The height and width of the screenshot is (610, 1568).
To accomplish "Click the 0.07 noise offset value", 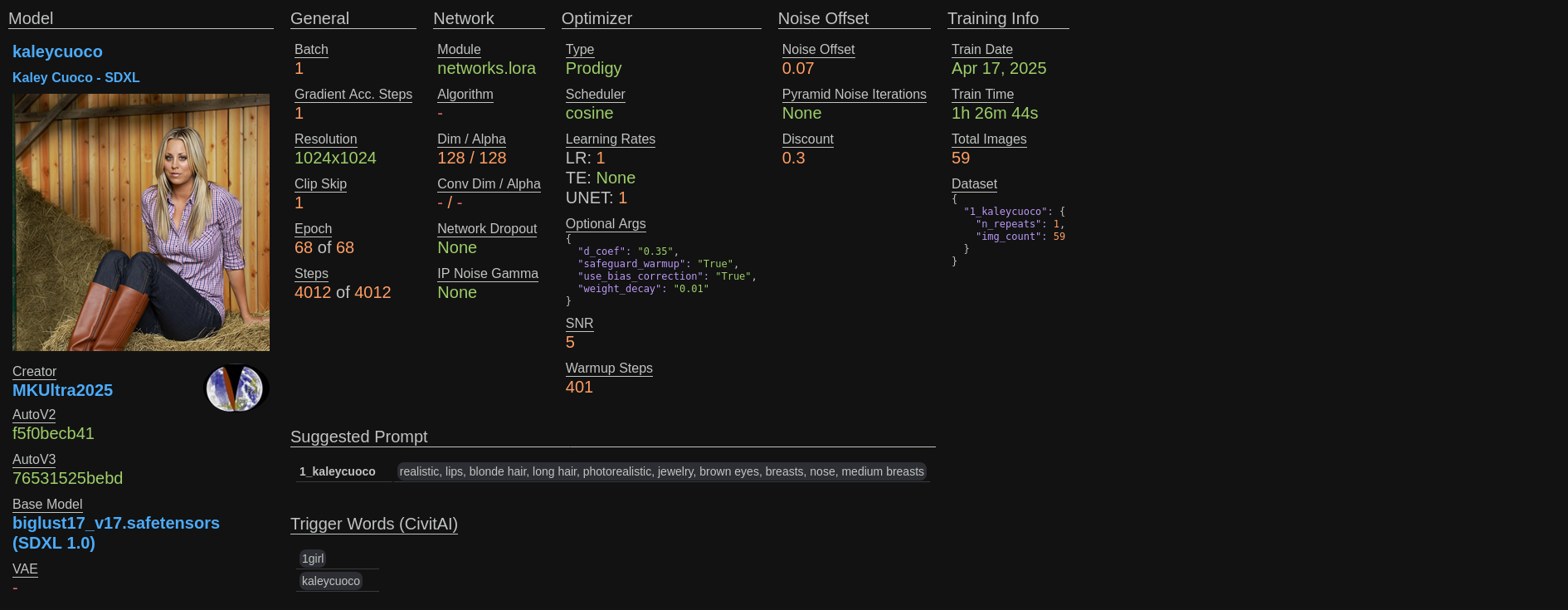I will [798, 68].
